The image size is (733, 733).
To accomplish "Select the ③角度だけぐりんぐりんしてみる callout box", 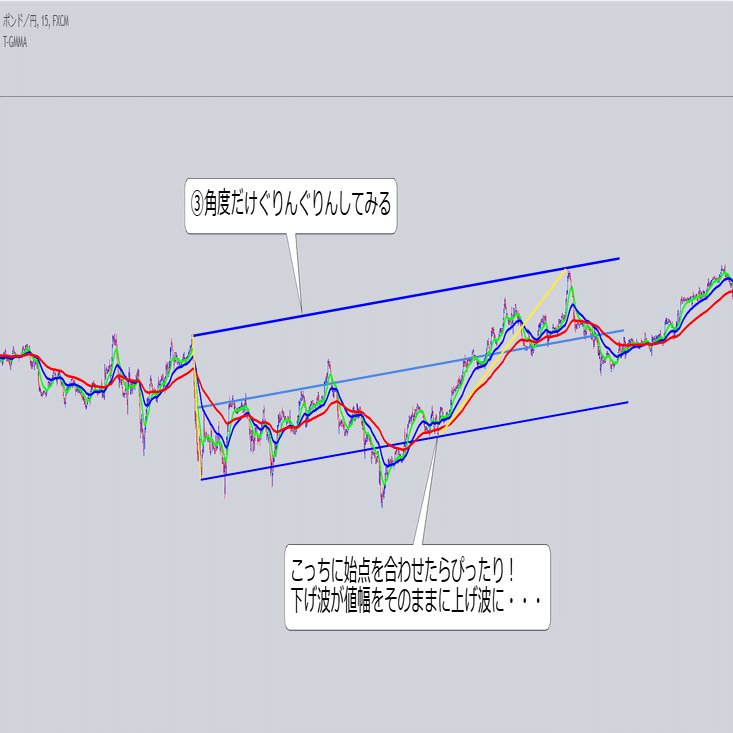I will [x=292, y=206].
